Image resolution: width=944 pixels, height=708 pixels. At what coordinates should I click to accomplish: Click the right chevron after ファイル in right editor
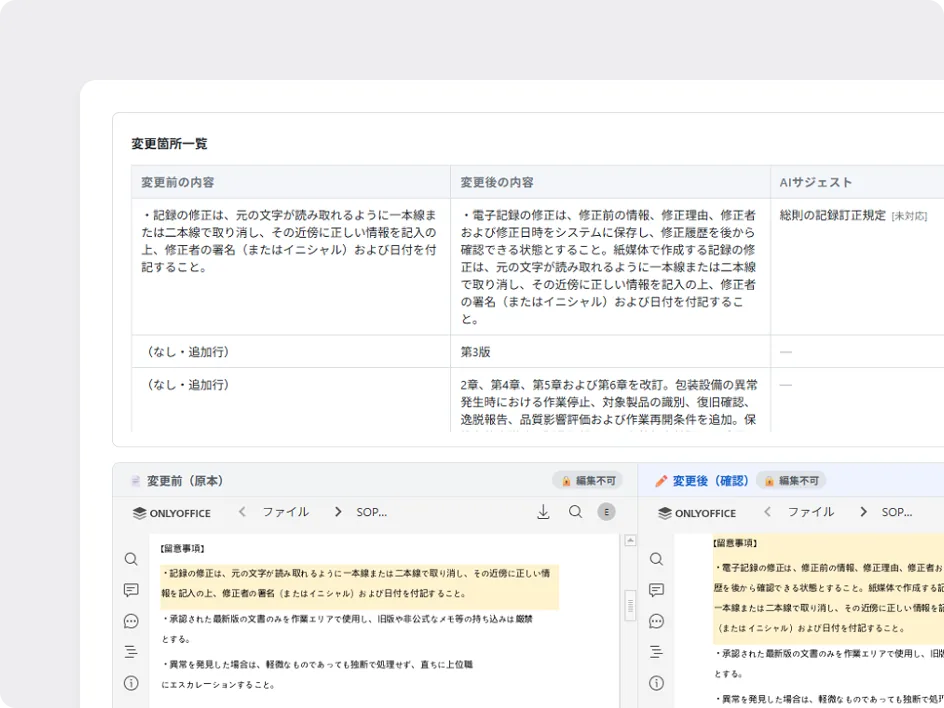tap(863, 512)
